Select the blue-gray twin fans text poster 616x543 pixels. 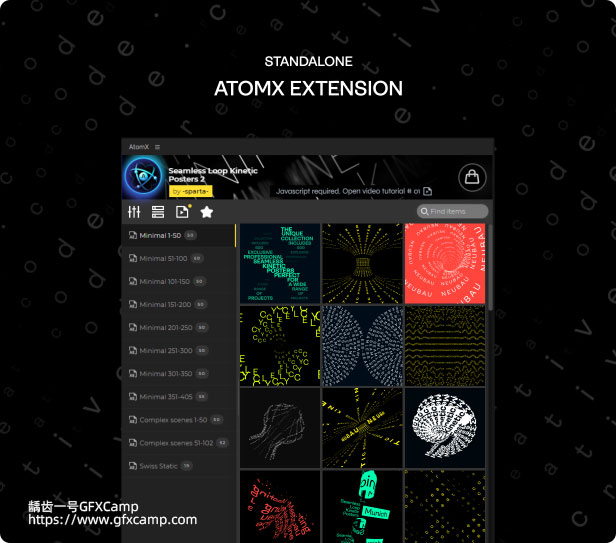pyautogui.click(x=362, y=346)
